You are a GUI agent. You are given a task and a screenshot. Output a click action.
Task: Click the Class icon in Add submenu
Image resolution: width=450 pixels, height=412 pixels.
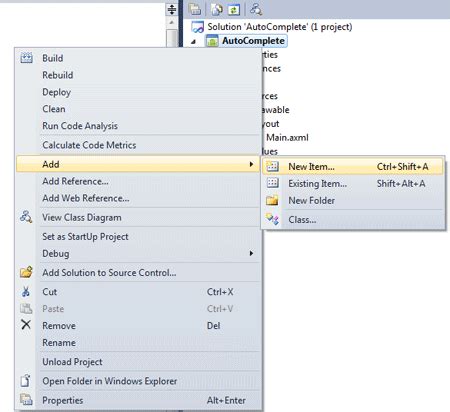[x=272, y=219]
